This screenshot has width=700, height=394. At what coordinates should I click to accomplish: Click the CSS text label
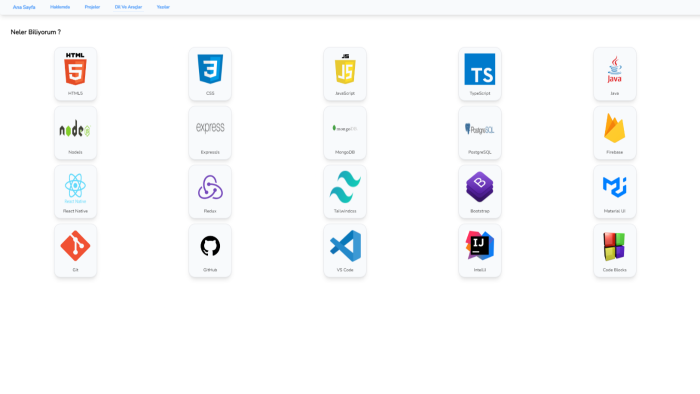(210, 93)
